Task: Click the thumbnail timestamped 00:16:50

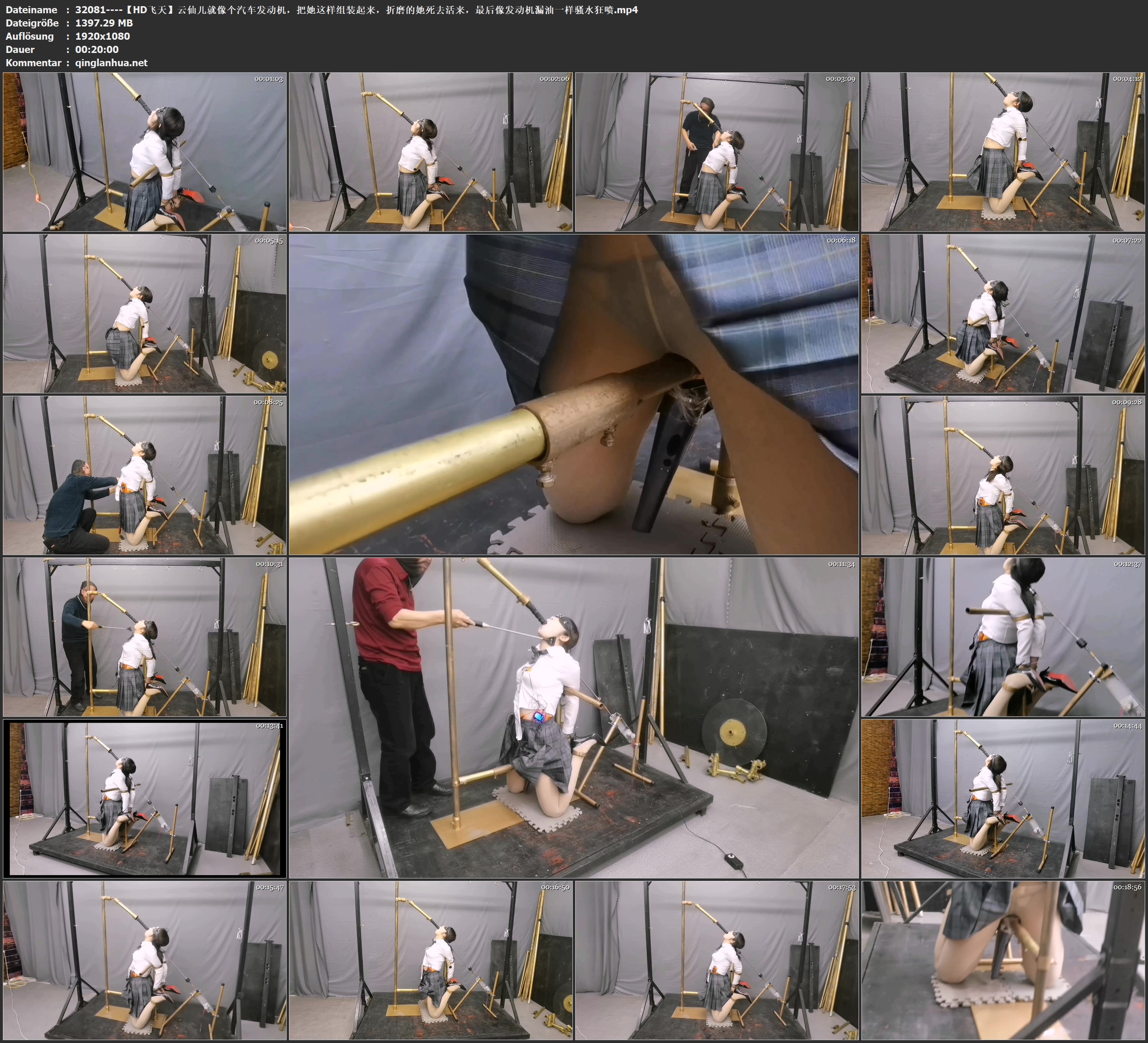Action: click(x=431, y=960)
